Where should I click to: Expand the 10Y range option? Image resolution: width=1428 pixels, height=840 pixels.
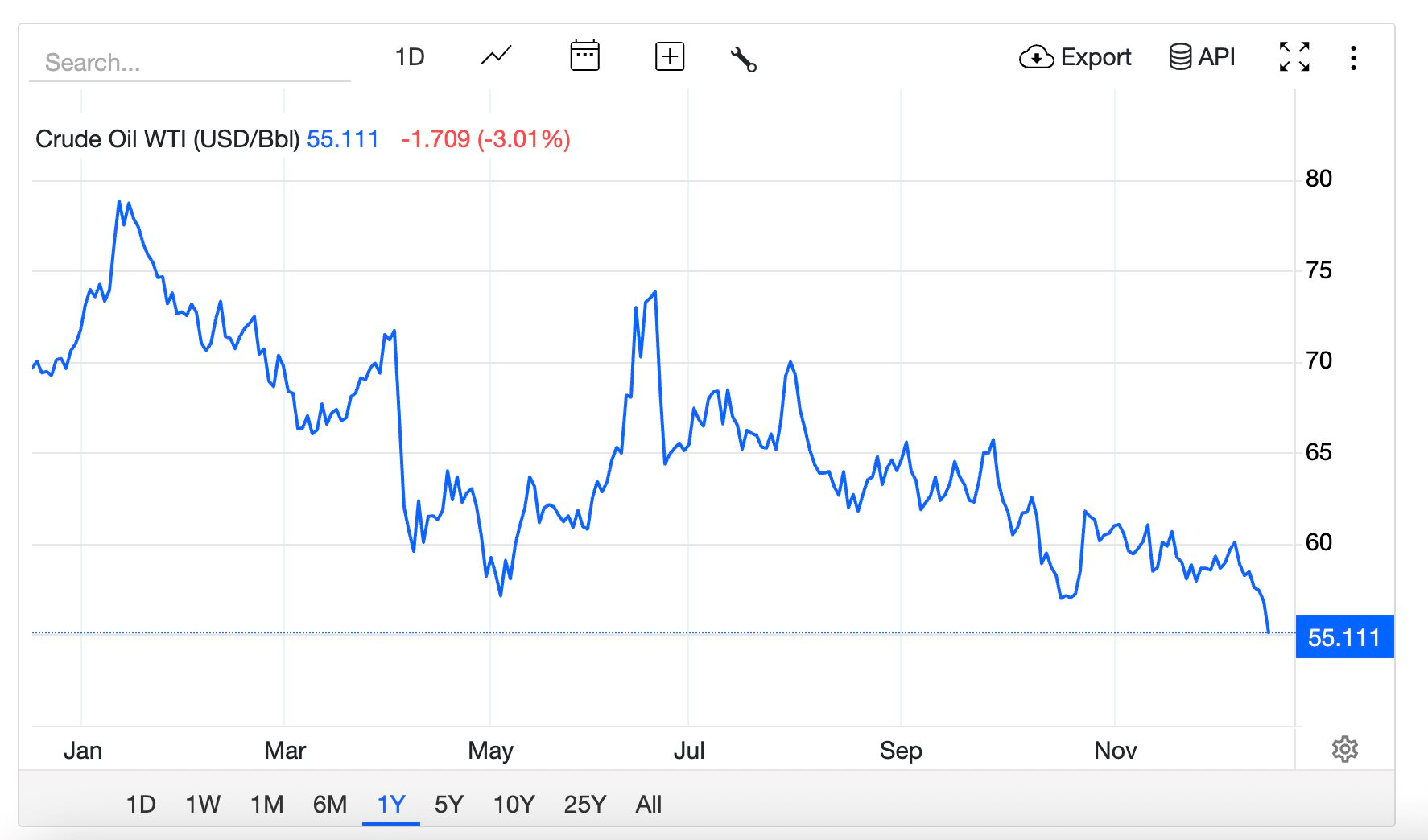514,803
